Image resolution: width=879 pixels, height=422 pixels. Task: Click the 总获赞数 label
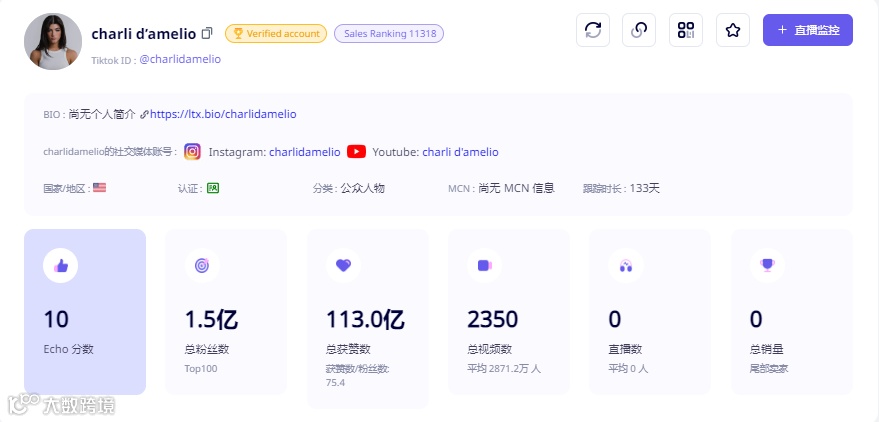tap(348, 349)
